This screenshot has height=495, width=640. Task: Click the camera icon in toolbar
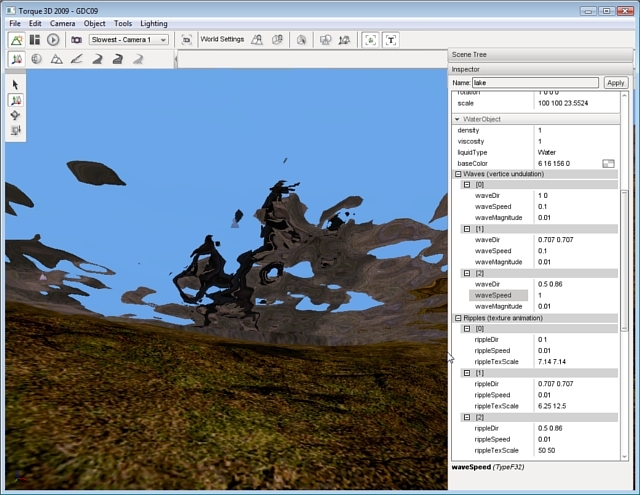tap(76, 40)
